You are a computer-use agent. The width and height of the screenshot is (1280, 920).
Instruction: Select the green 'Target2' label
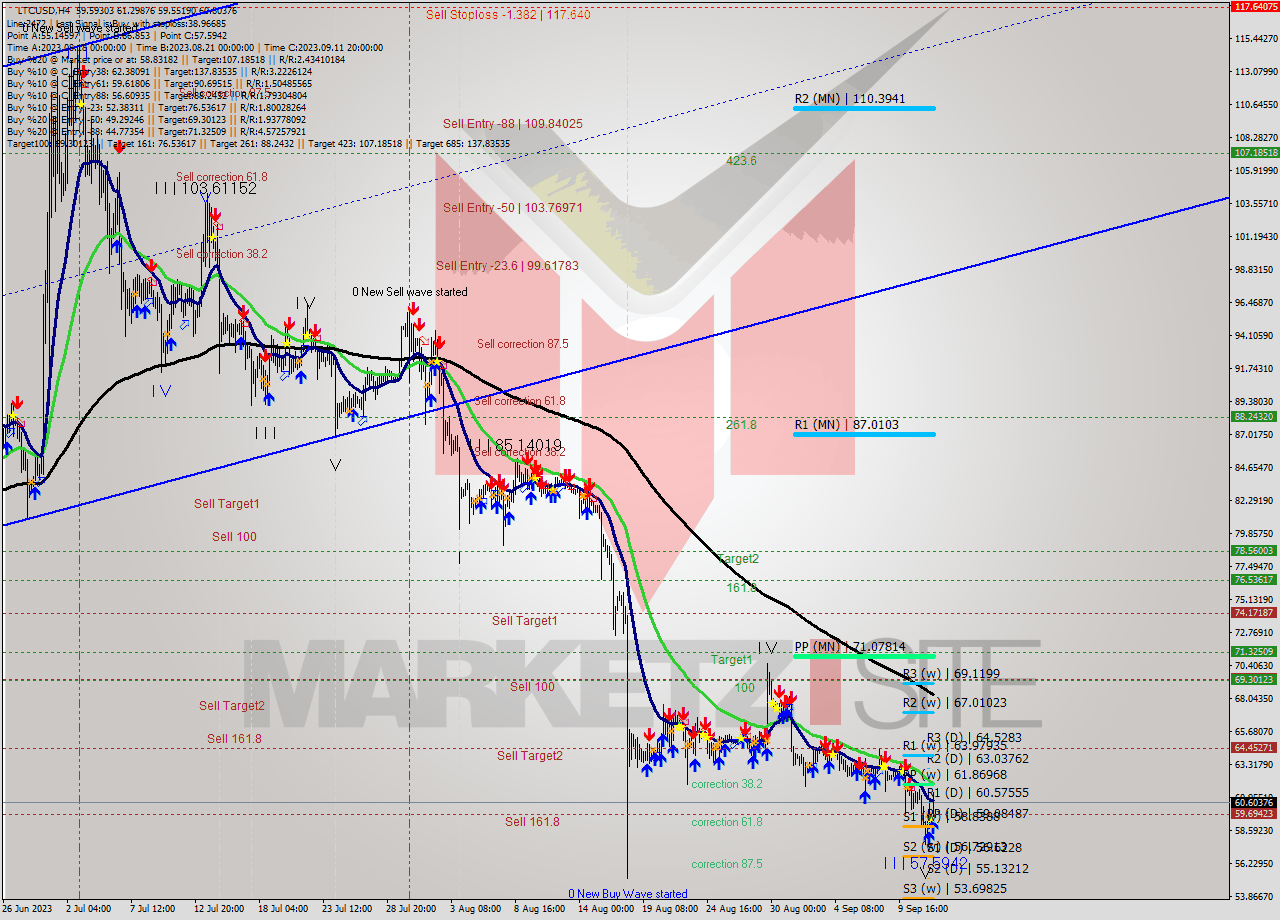(737, 559)
